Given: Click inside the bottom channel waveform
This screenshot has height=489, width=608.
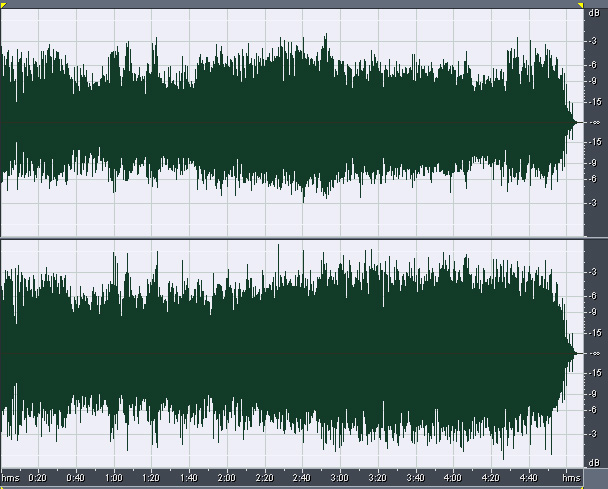Looking at the screenshot, I should pos(292,353).
